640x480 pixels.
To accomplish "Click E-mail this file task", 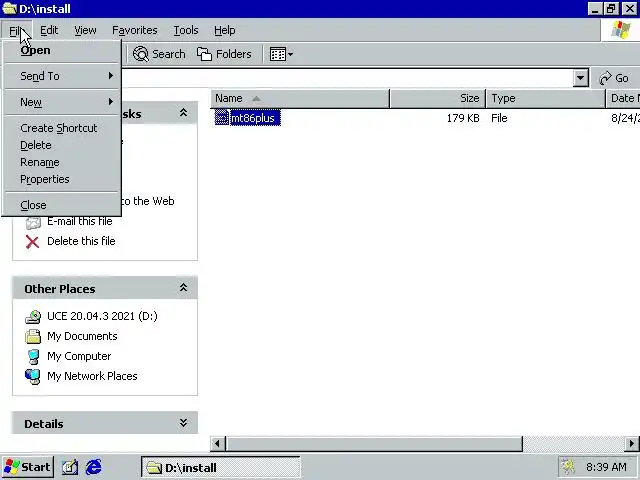I will coord(80,221).
